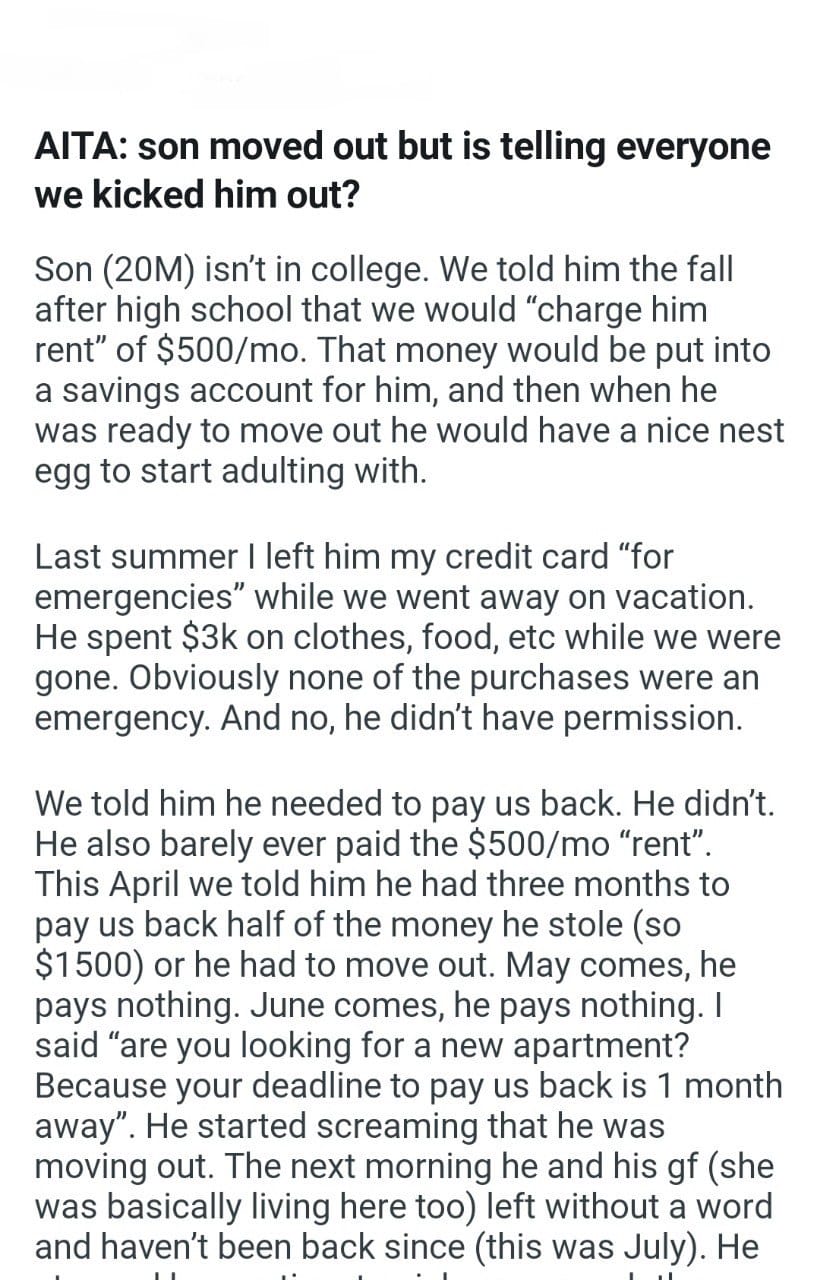Click the AITA post title
Image resolution: width=820 pixels, height=1280 pixels.
[402, 169]
